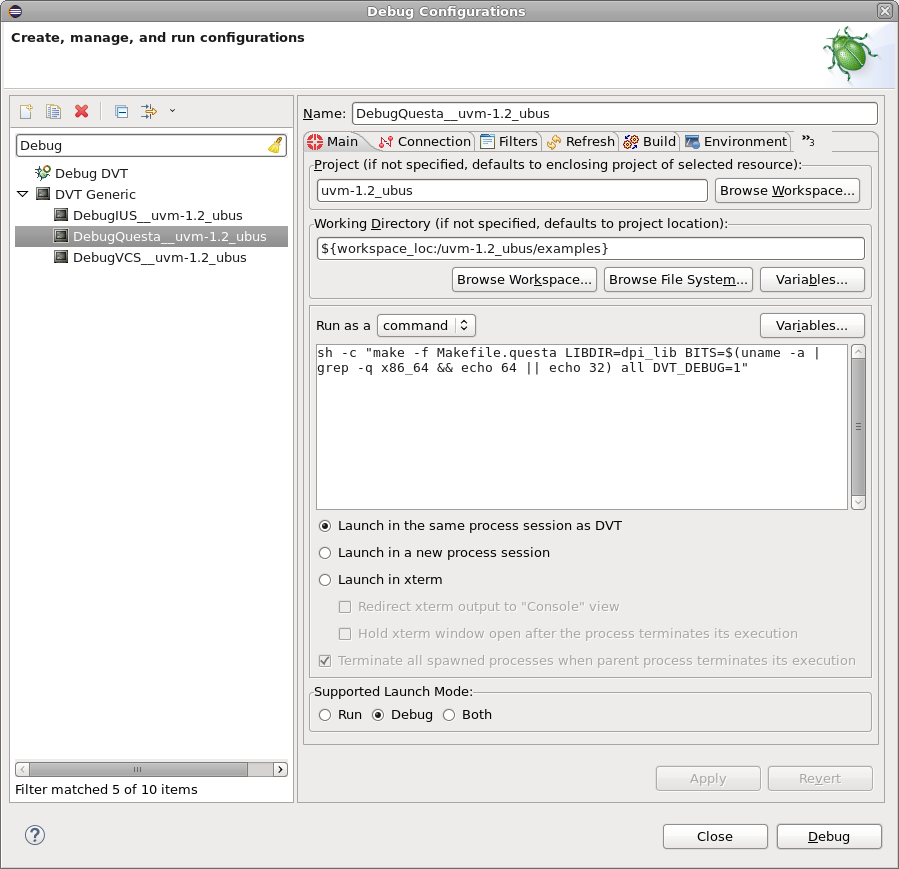Duplicate the selected launch configuration

(x=53, y=111)
